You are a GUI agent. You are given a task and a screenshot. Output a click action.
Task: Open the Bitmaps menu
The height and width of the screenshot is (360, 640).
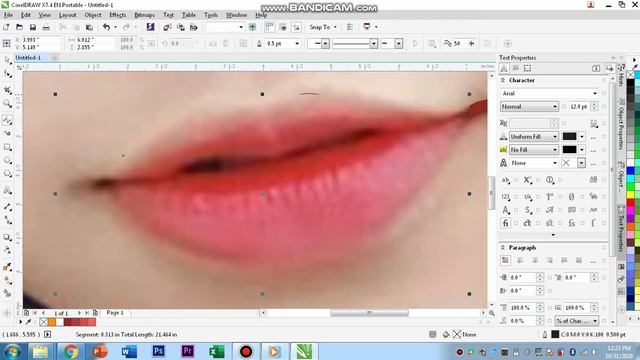tap(144, 15)
